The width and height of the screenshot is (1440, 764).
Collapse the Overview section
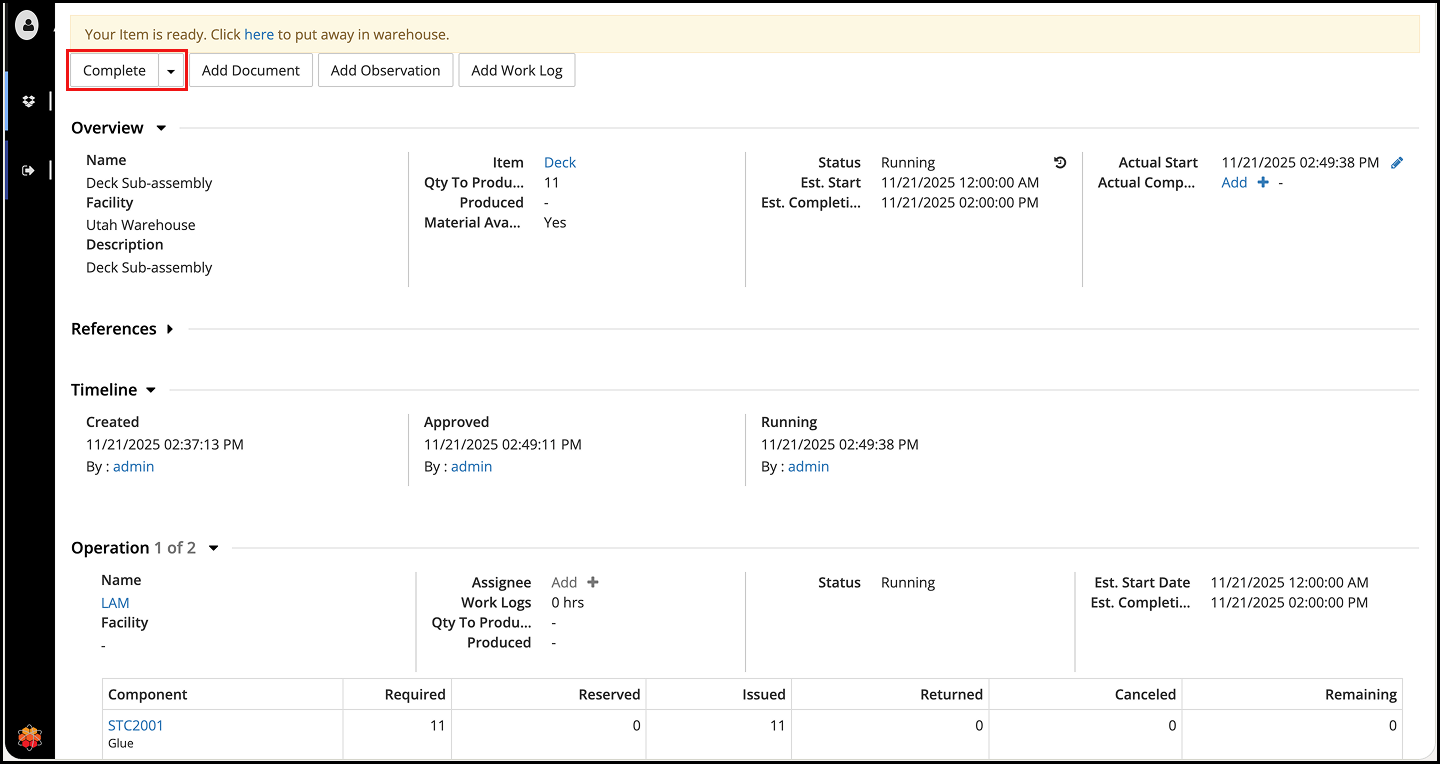tap(161, 128)
